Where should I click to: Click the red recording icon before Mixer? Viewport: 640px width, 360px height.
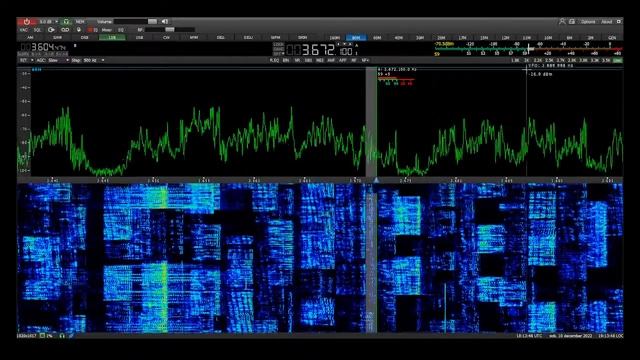pos(93,30)
